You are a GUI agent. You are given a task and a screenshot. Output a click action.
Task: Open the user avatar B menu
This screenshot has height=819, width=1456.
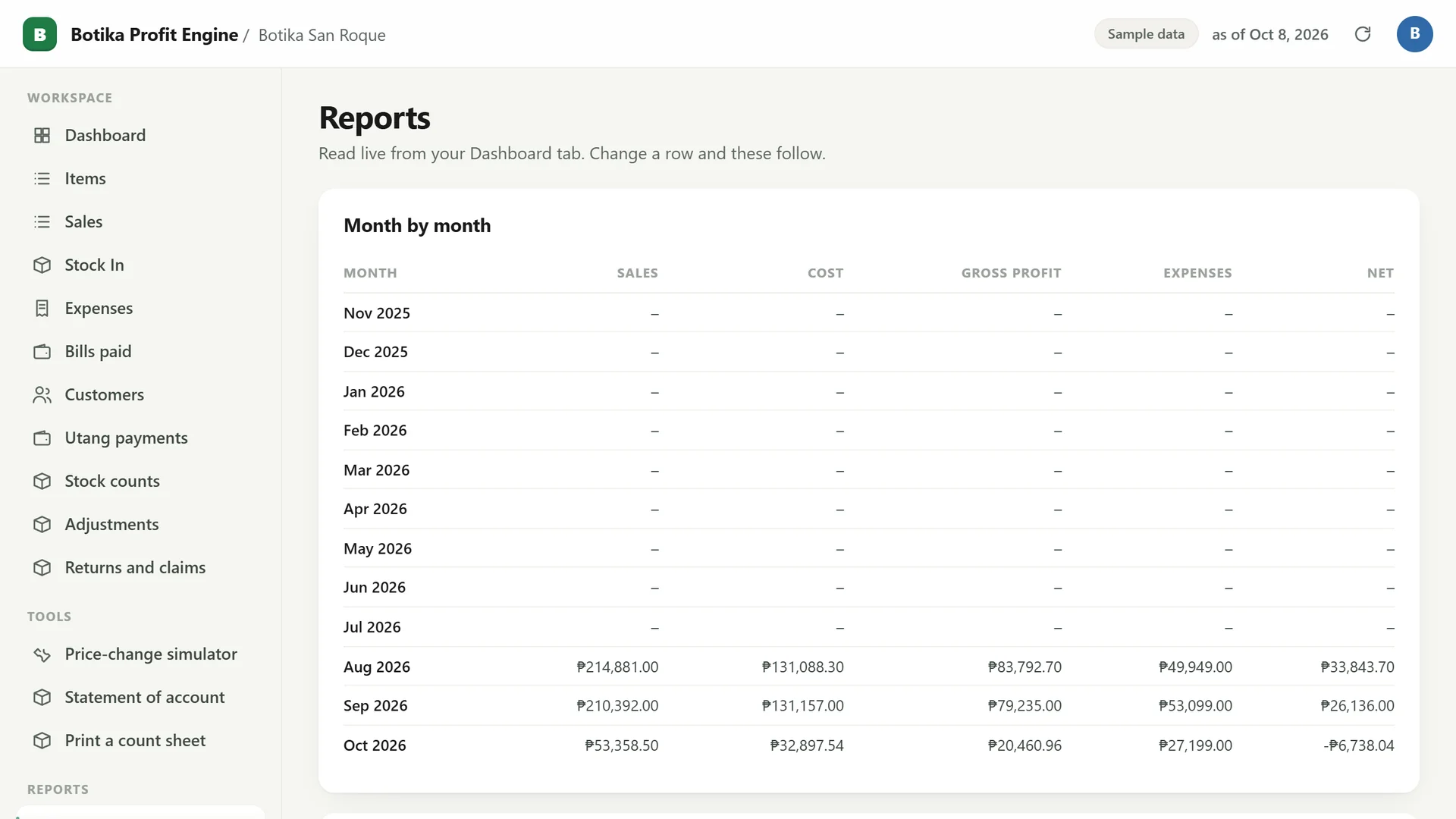coord(1414,34)
